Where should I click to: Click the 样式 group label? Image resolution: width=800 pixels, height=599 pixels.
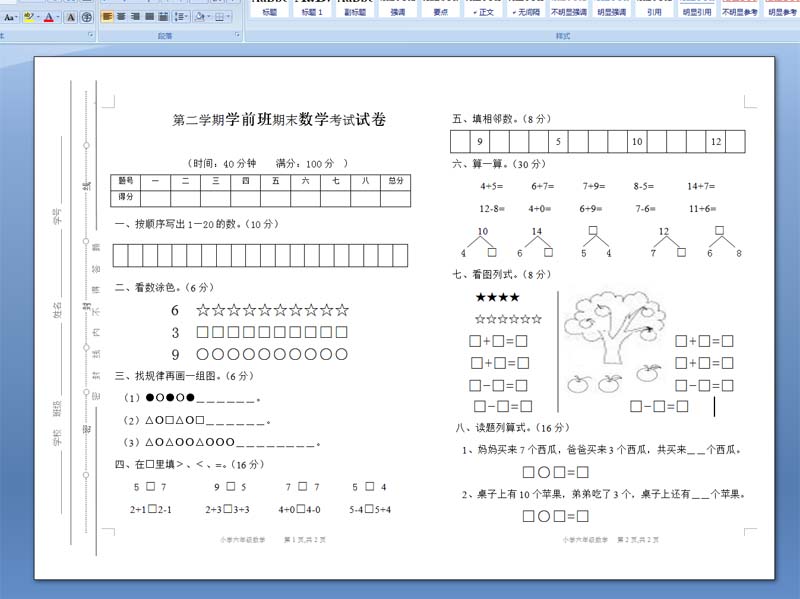click(x=563, y=36)
